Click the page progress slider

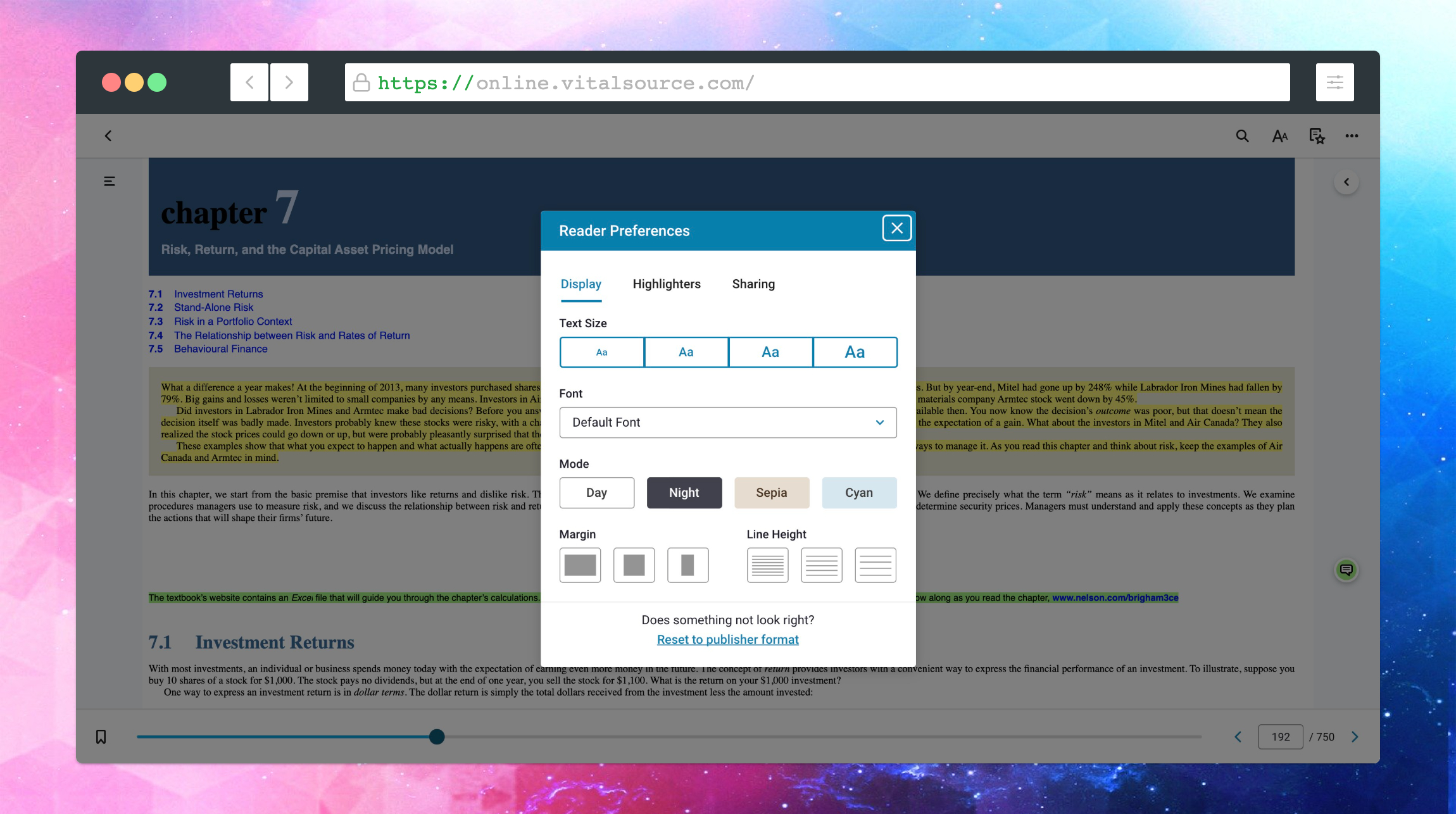tap(436, 736)
